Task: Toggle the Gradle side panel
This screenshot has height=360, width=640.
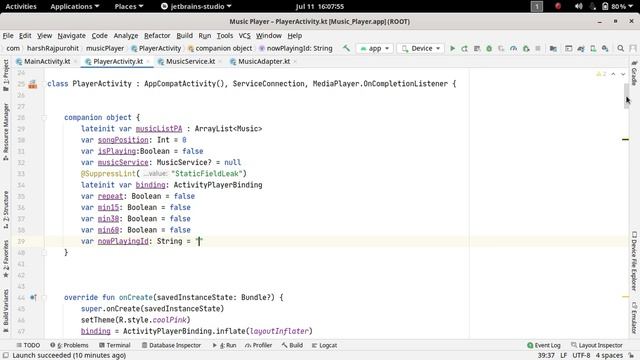Action: tap(634, 73)
